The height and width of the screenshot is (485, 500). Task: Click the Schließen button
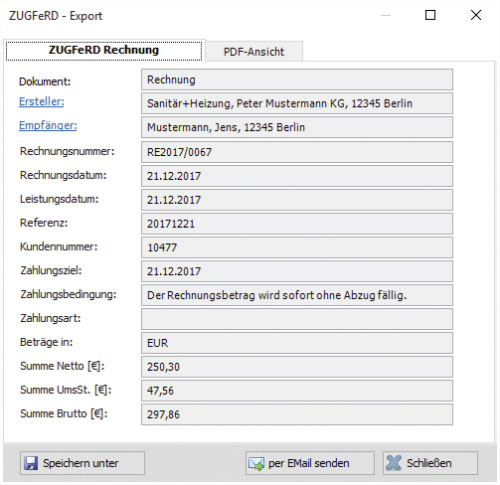(430, 463)
